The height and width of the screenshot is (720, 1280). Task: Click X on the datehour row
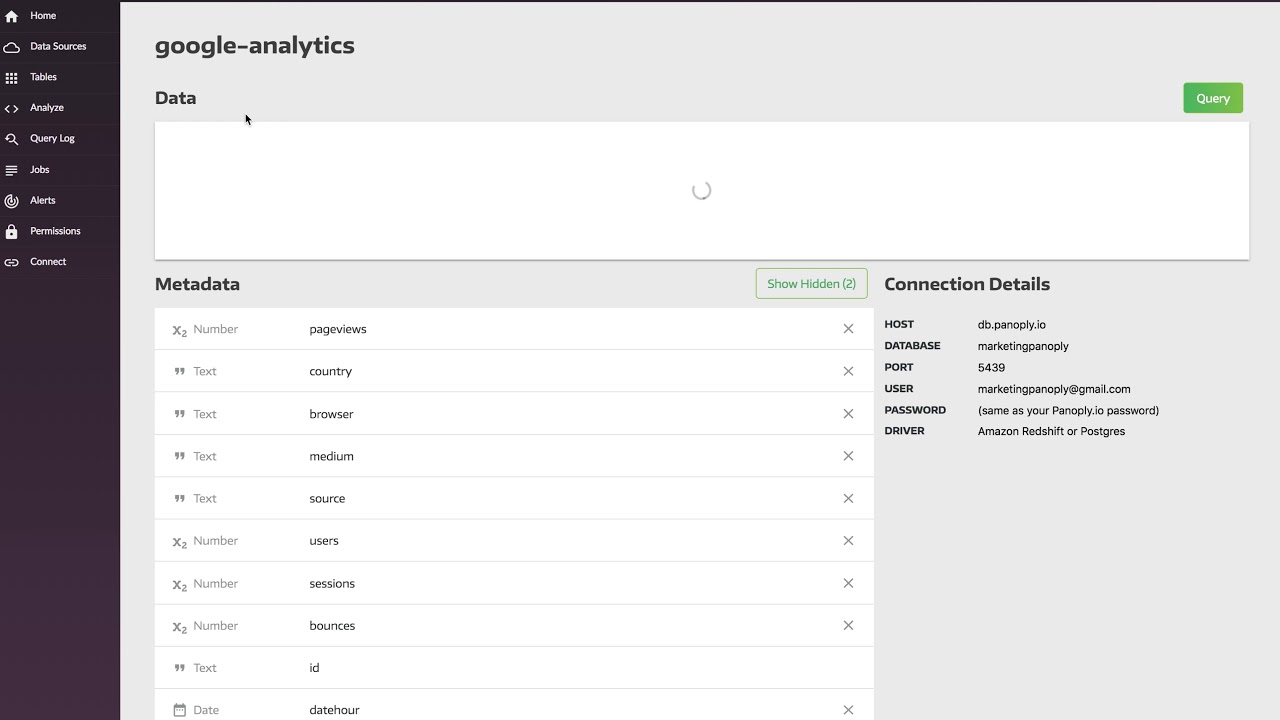click(x=848, y=710)
